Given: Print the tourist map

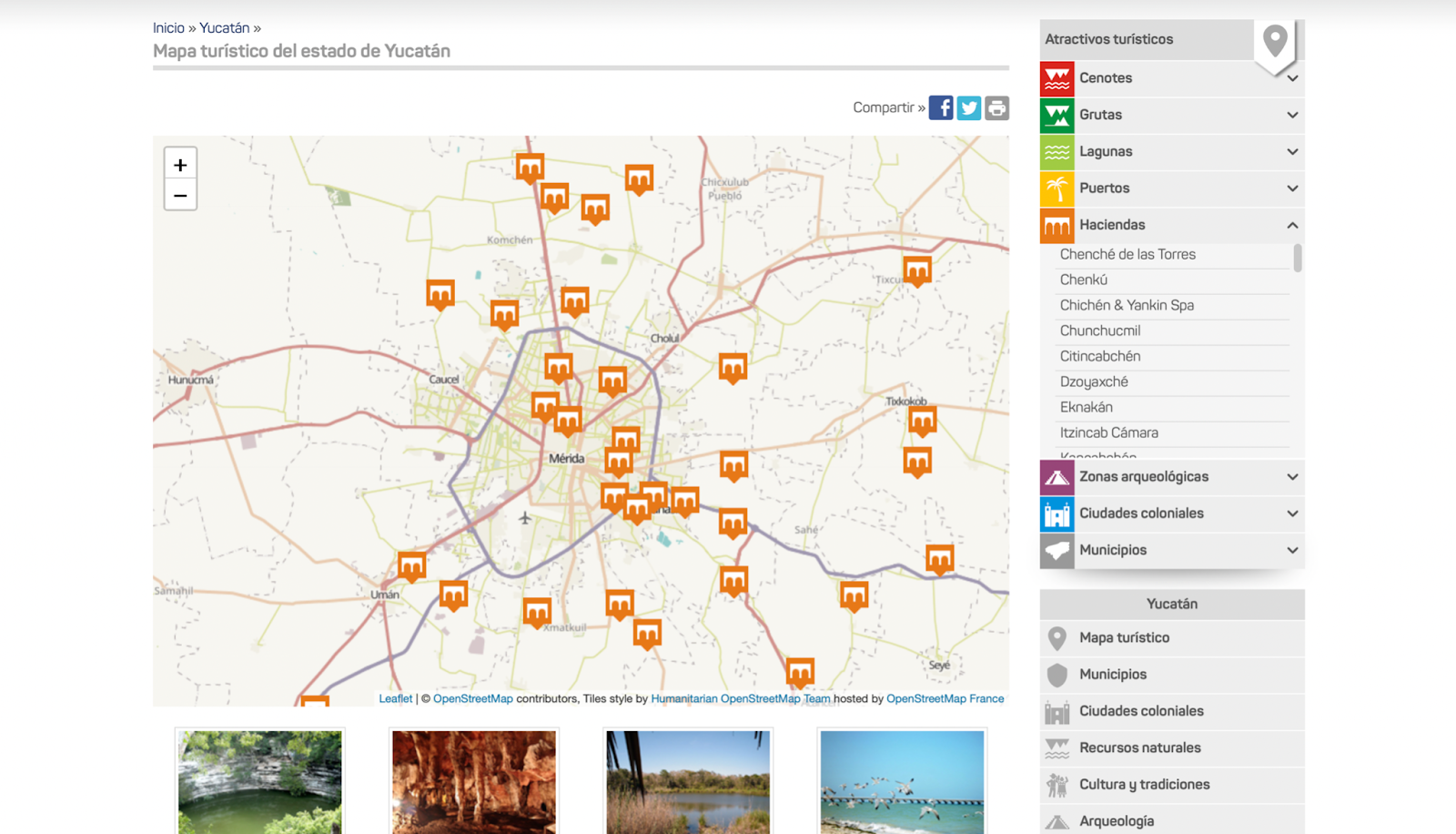Looking at the screenshot, I should 997,107.
